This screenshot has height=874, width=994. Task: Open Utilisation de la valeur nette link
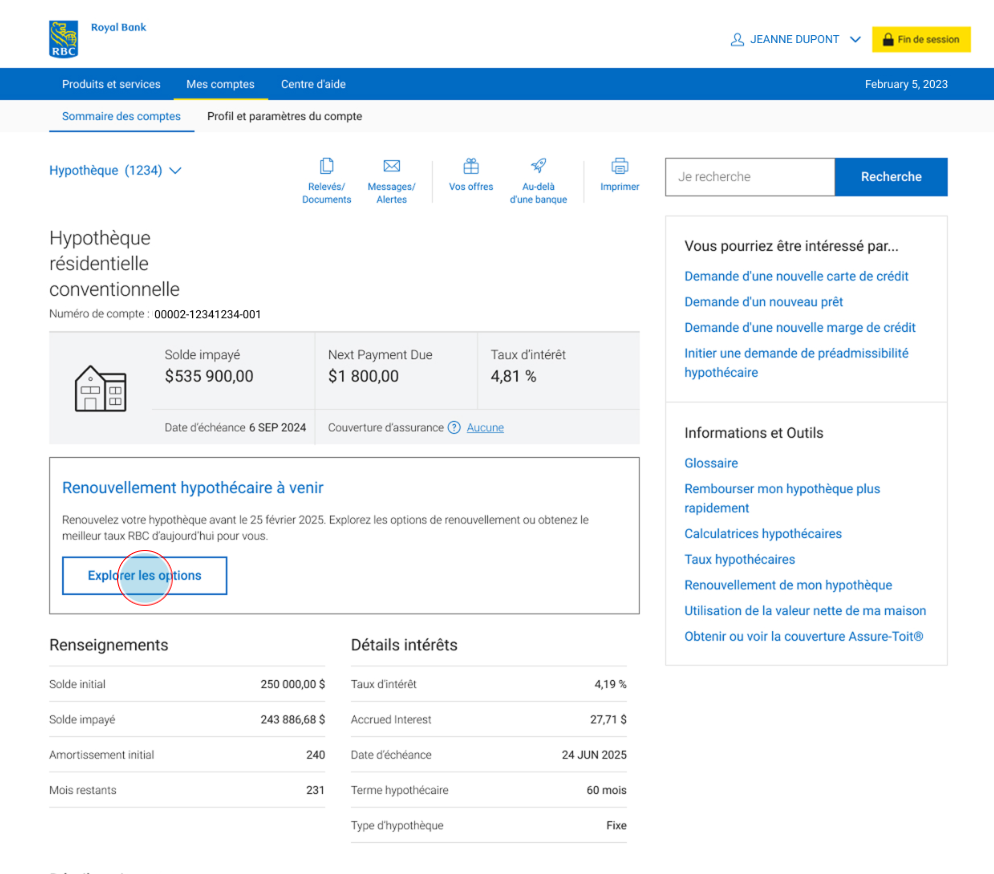coord(805,611)
